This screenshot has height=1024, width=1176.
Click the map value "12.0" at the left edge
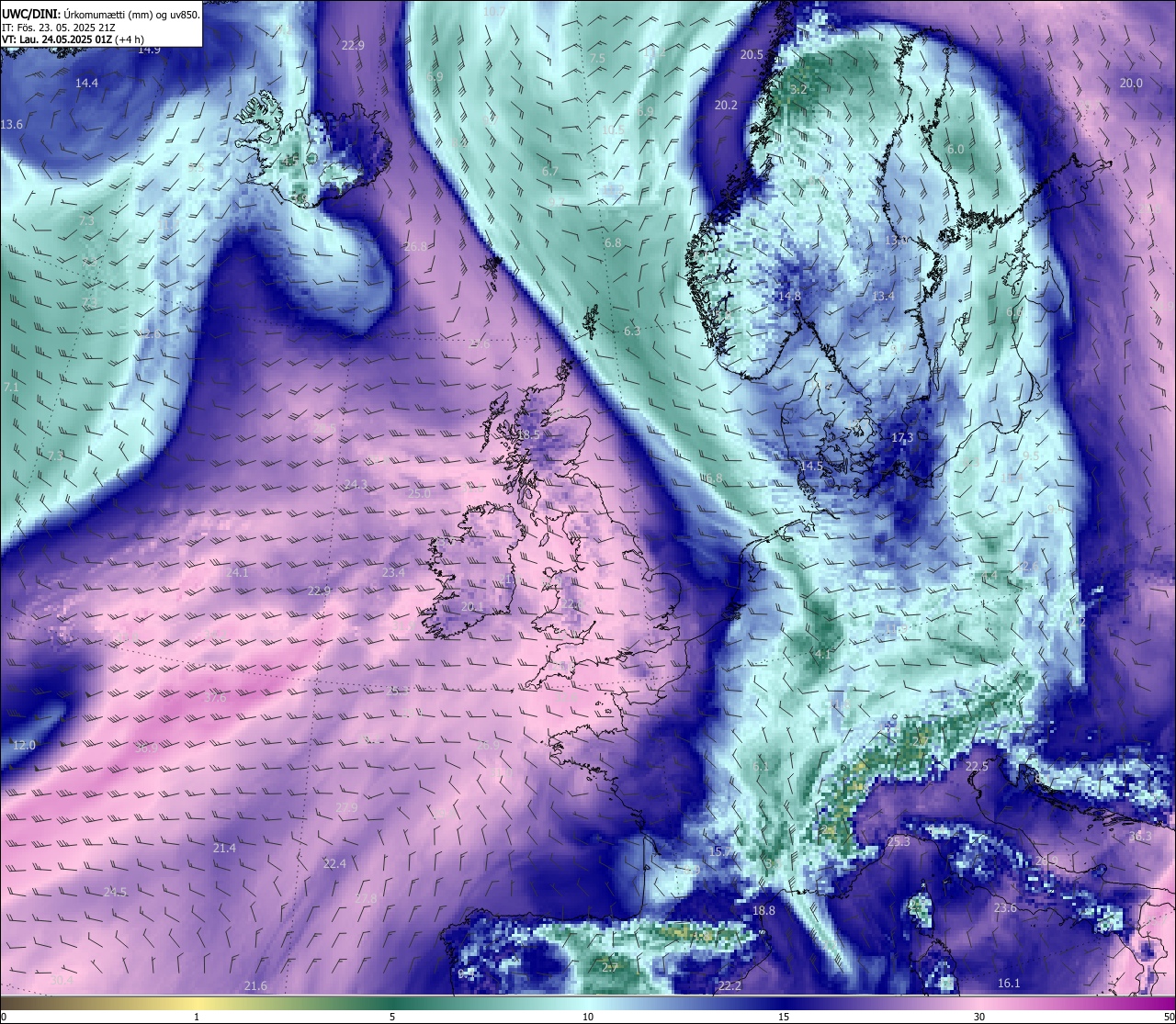click(24, 745)
